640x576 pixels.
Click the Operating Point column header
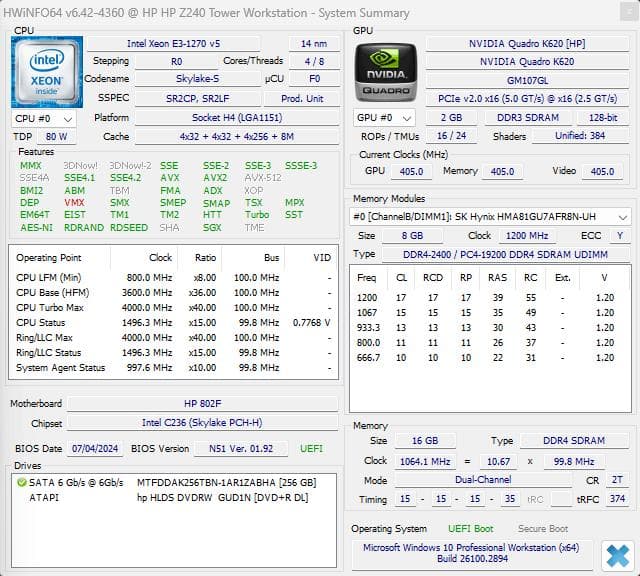59,258
